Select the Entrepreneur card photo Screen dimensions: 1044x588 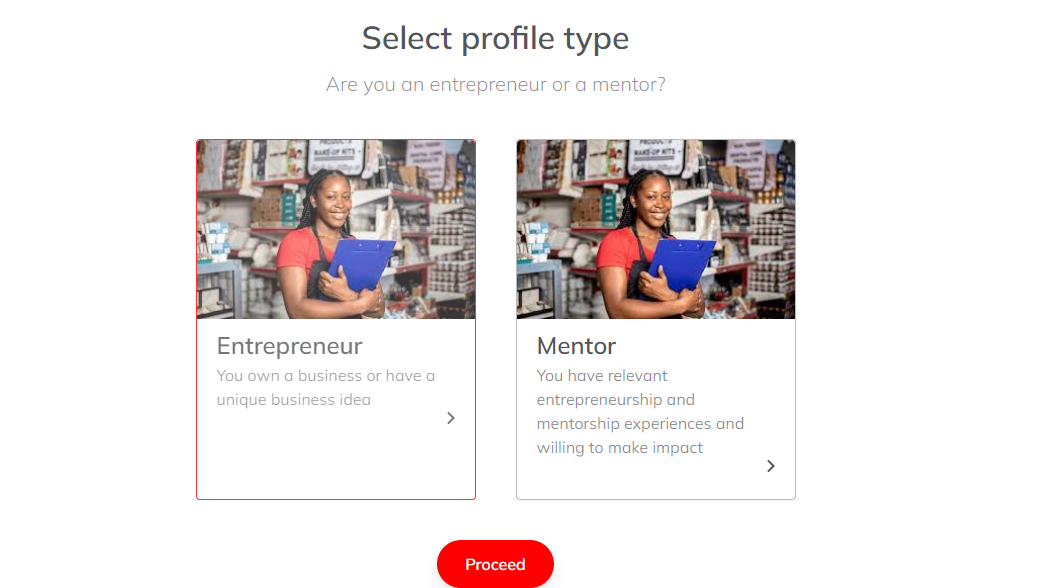[x=336, y=229]
